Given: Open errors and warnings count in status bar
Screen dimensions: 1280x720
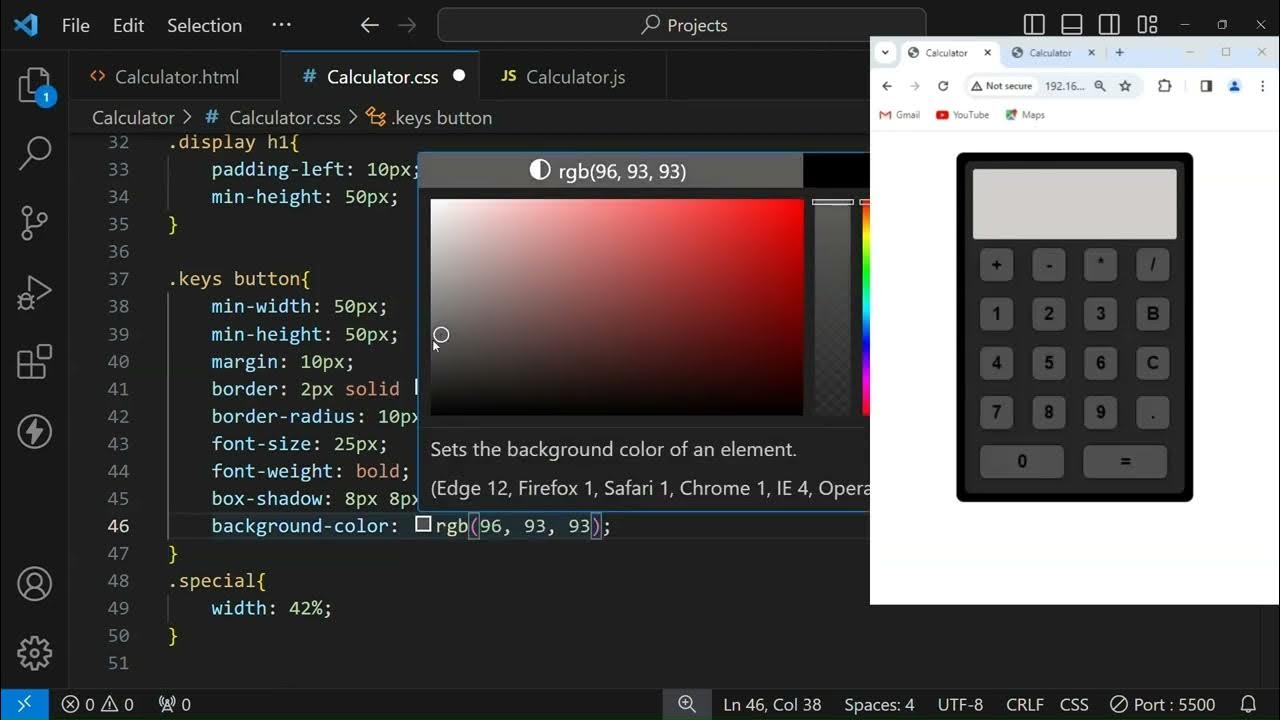Looking at the screenshot, I should click(x=98, y=704).
